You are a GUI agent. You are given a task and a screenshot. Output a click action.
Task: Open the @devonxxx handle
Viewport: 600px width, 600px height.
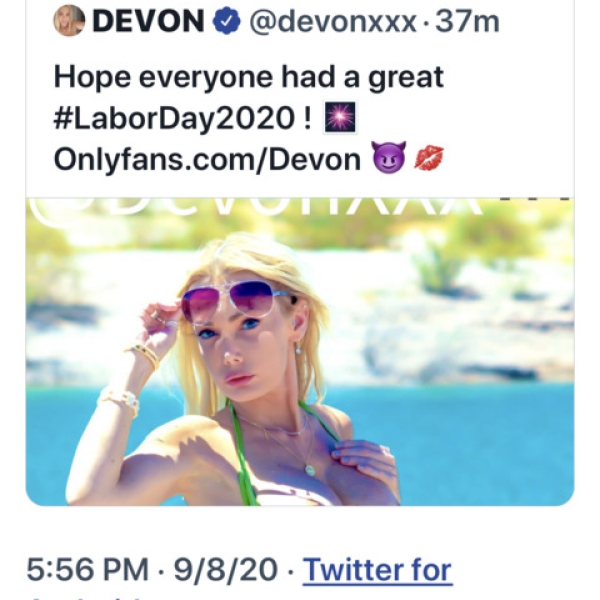333,22
